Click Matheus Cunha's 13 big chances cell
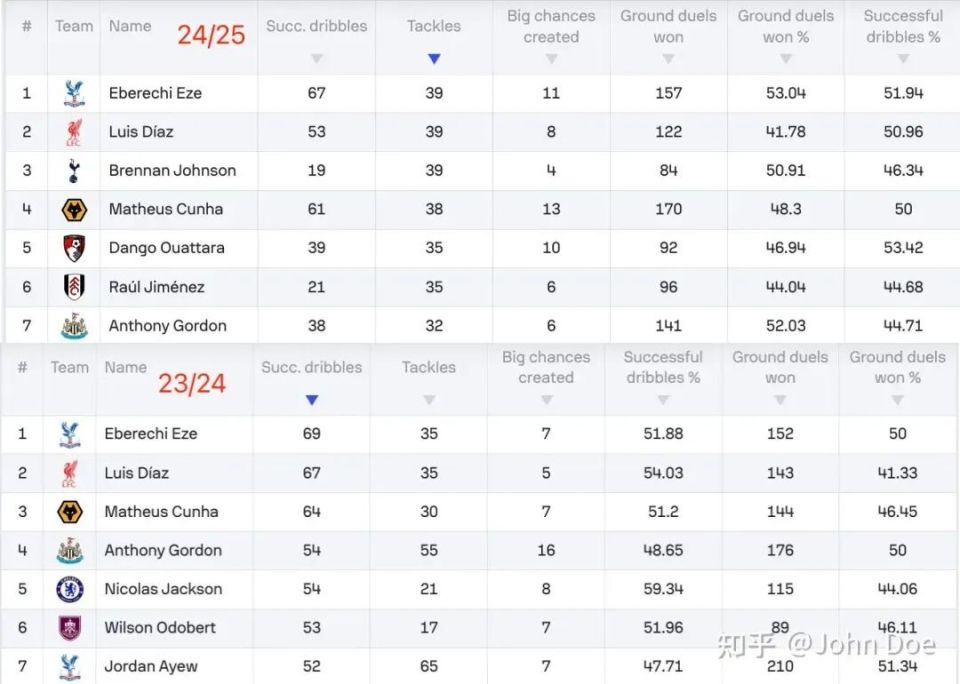 pyautogui.click(x=551, y=209)
